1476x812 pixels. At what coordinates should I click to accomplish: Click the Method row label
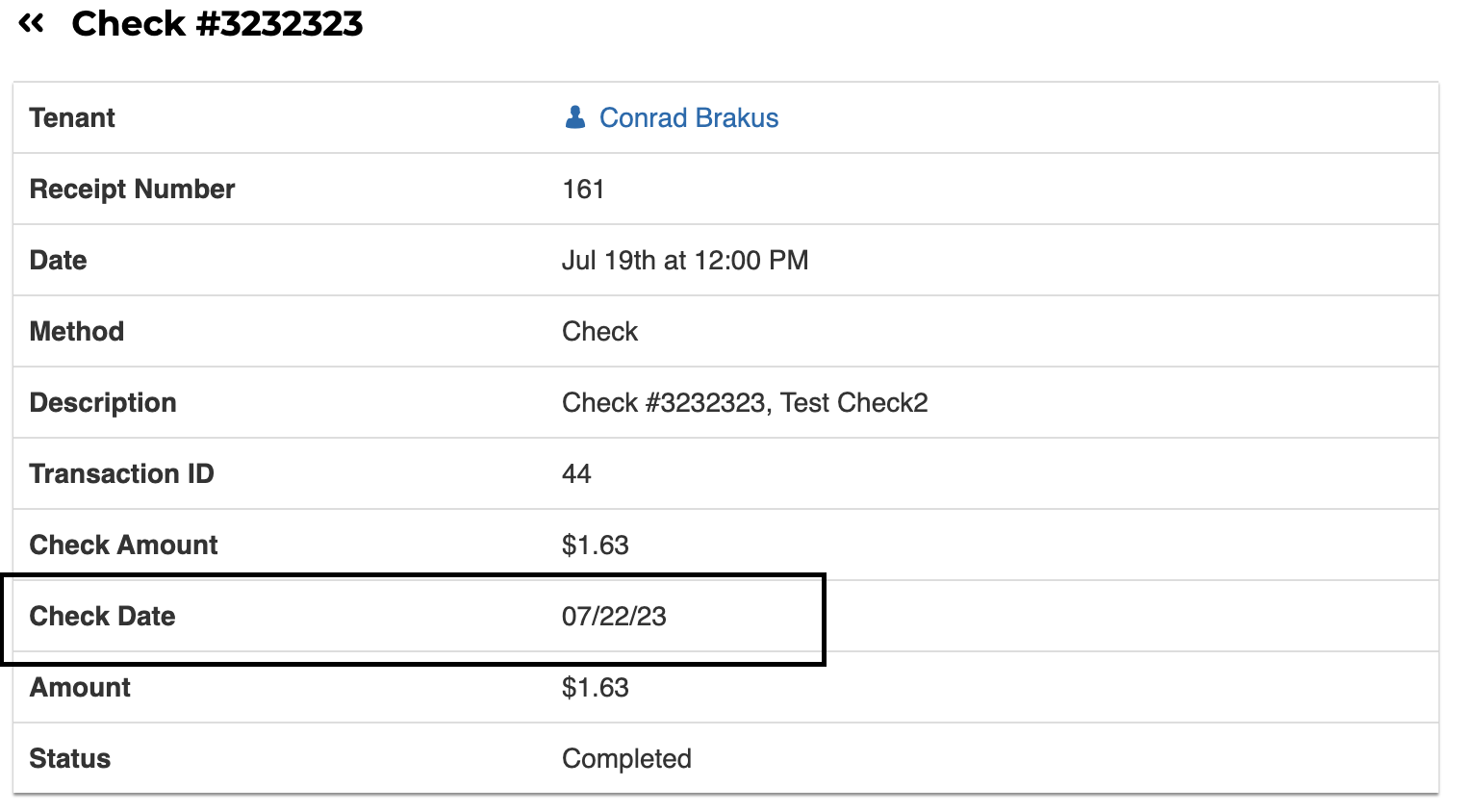pos(77,331)
